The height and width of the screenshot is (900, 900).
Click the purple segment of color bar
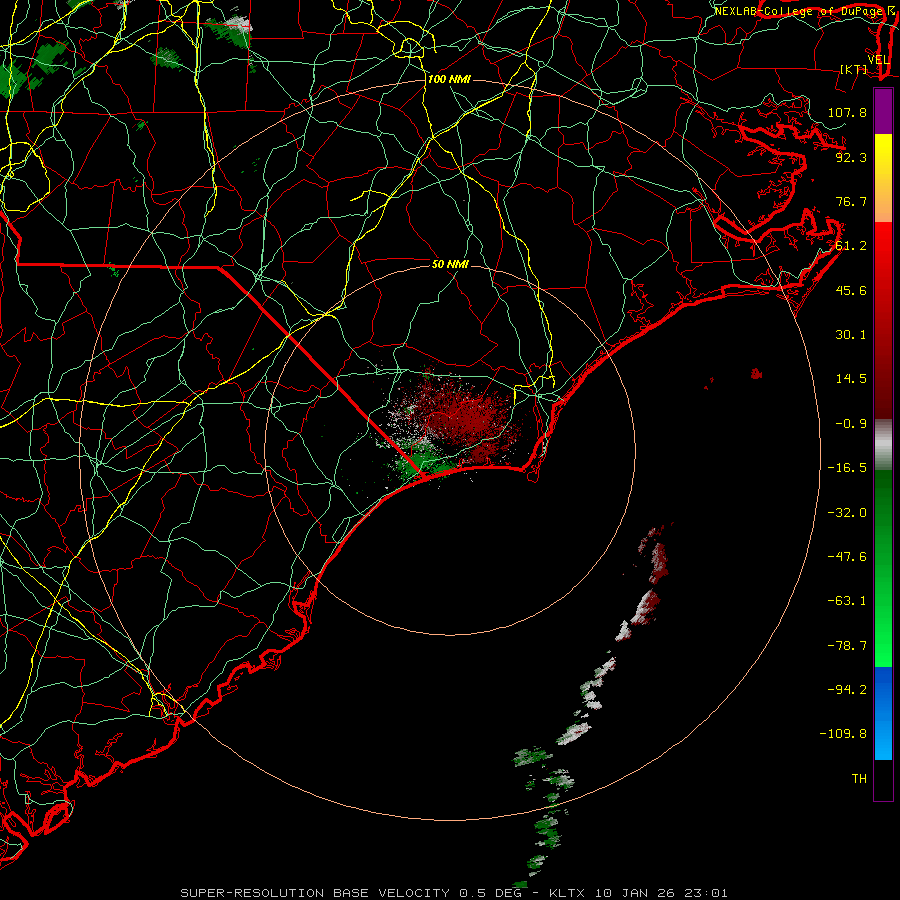[x=883, y=111]
